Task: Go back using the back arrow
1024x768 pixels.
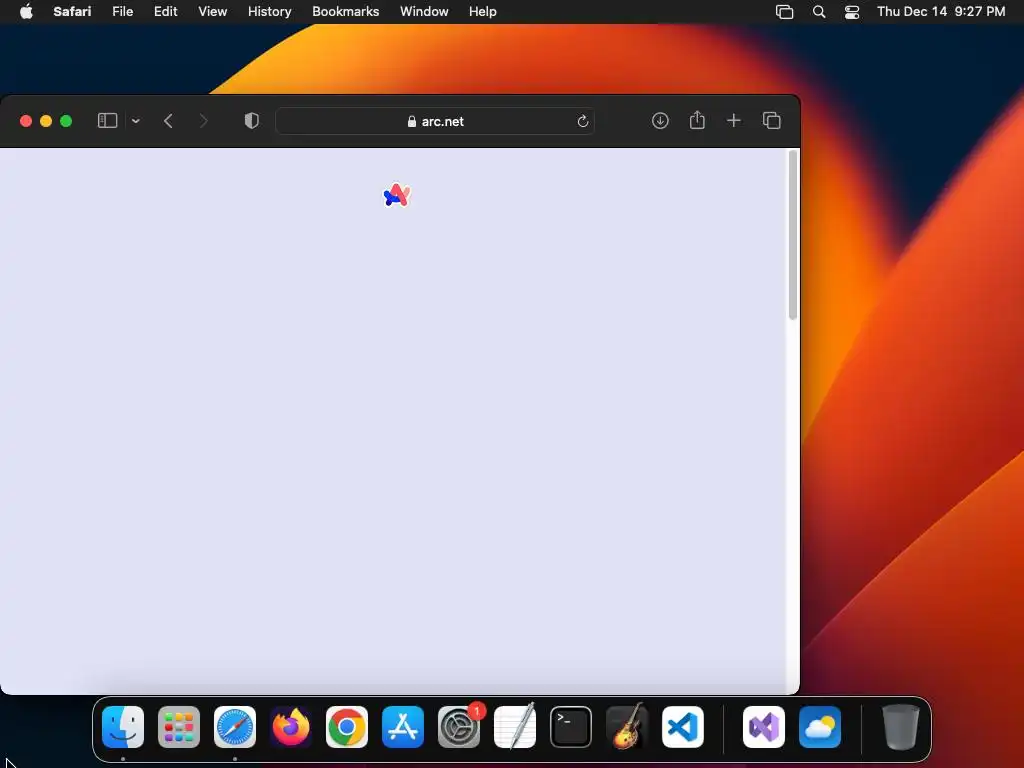Action: (168, 121)
